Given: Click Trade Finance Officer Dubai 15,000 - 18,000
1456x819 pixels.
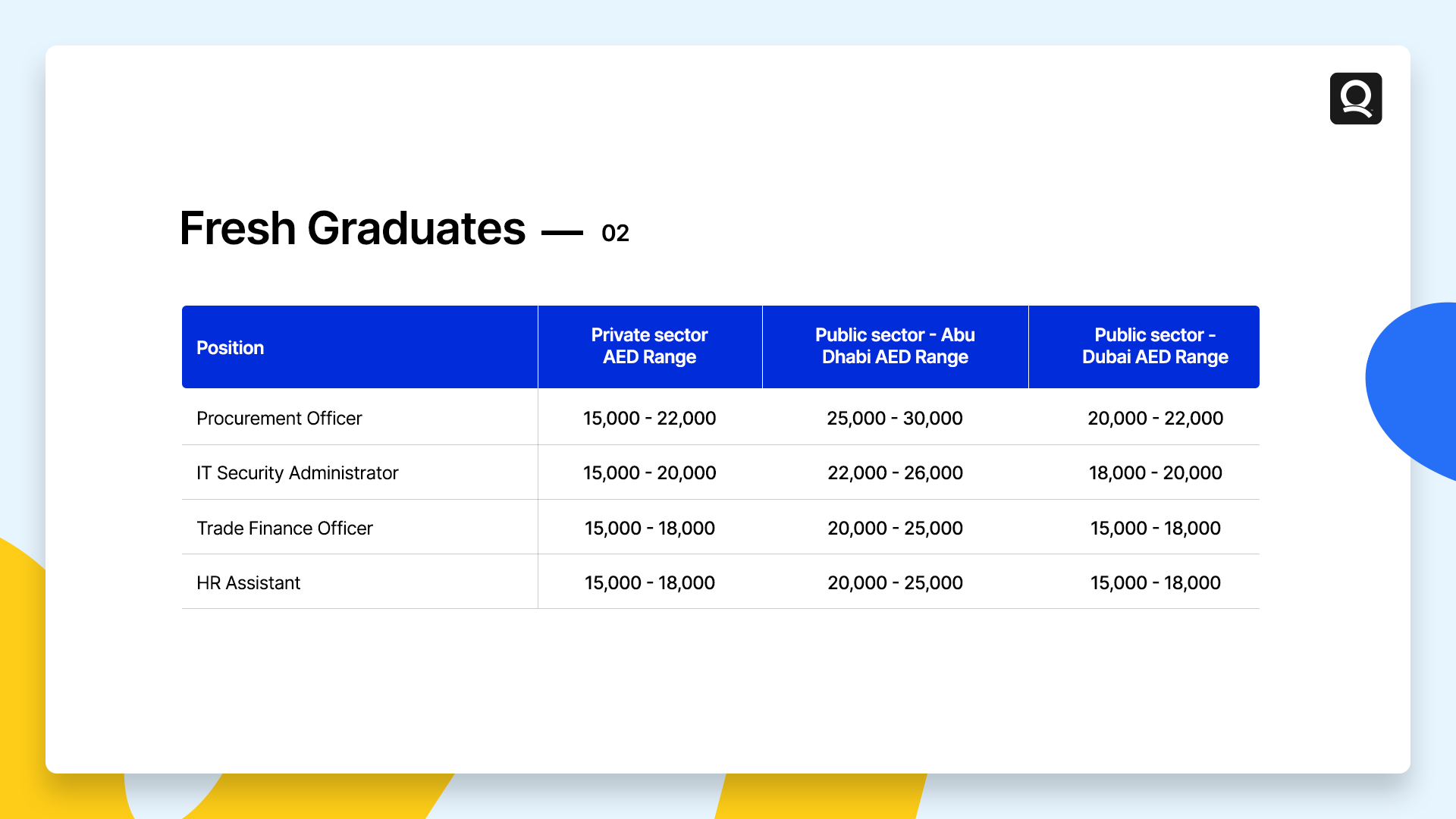Looking at the screenshot, I should pos(1155,529).
